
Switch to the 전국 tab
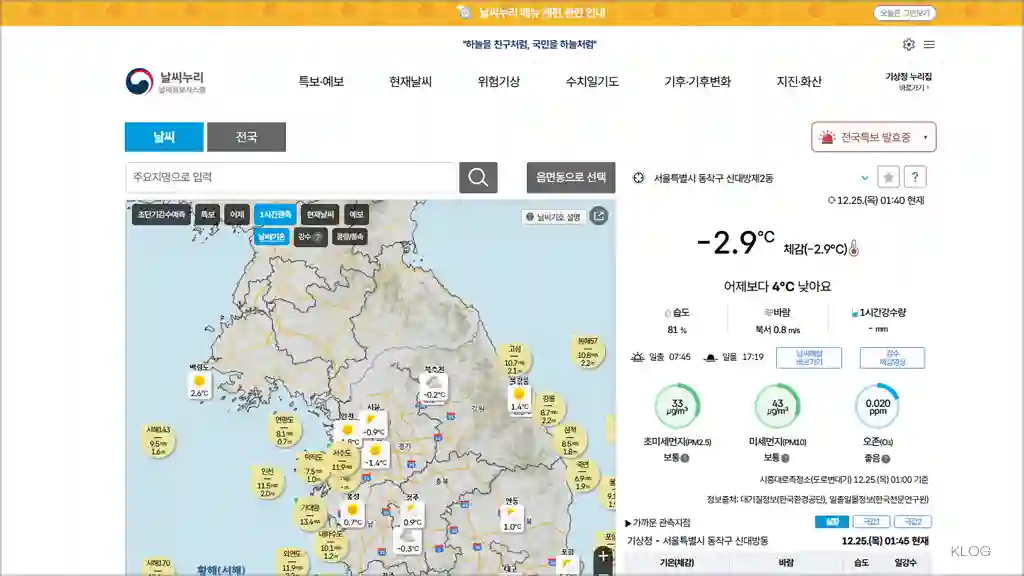[x=246, y=137]
